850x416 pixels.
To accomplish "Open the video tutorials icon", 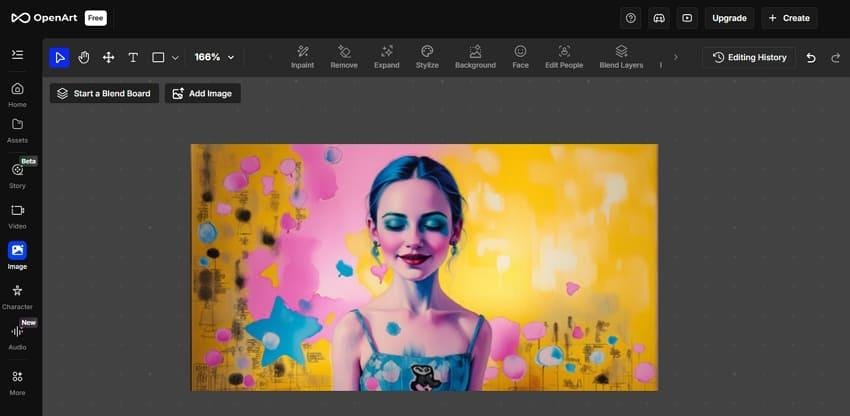I will coord(687,18).
